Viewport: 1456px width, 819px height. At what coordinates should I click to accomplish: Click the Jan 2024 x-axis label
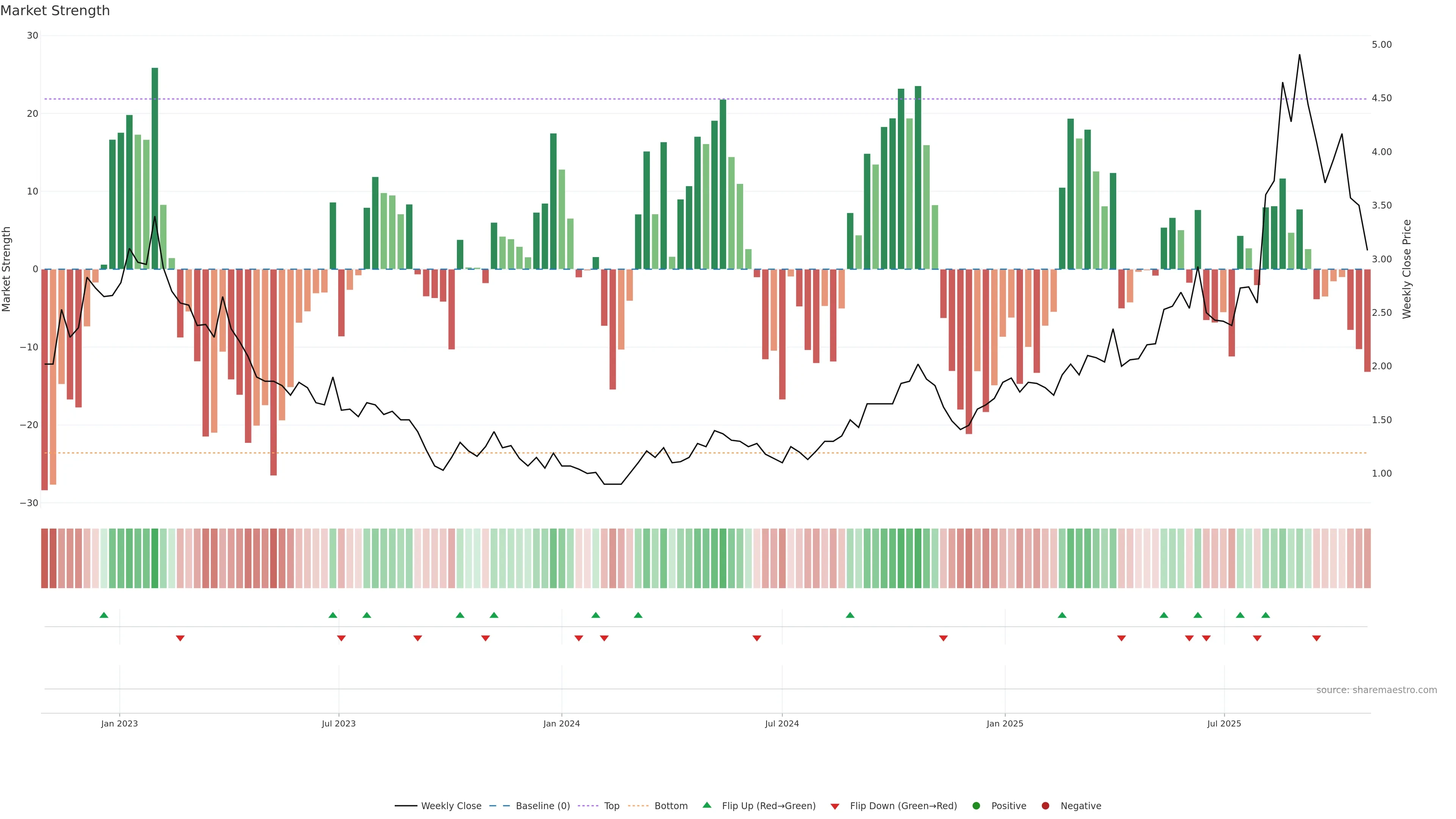[x=561, y=723]
